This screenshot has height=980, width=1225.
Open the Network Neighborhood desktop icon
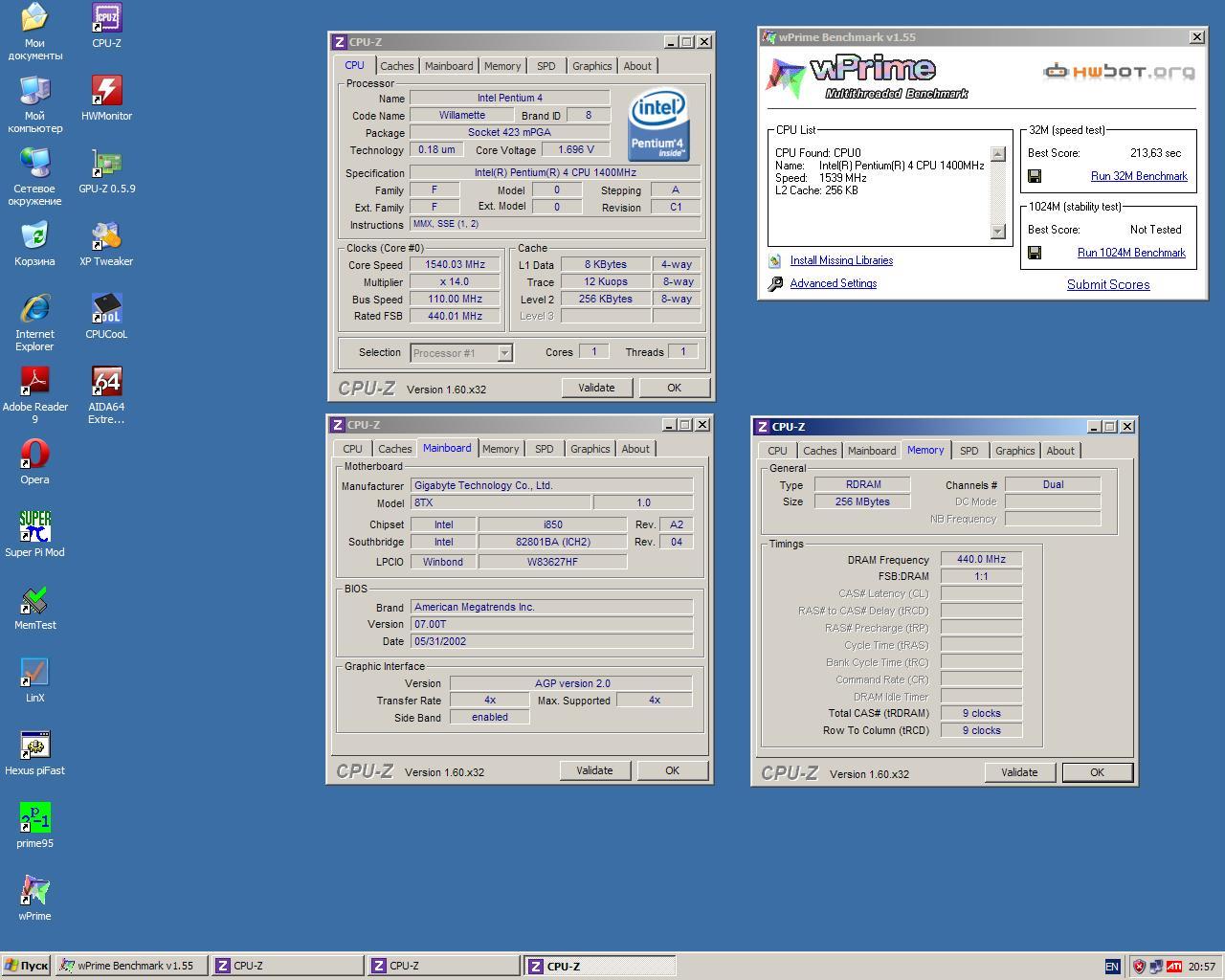click(x=34, y=176)
